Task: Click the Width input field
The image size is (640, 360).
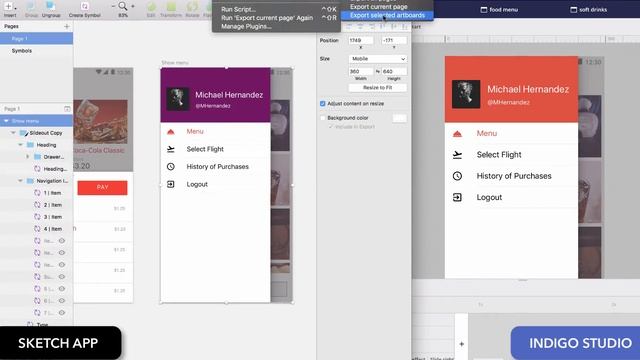Action: (361, 71)
